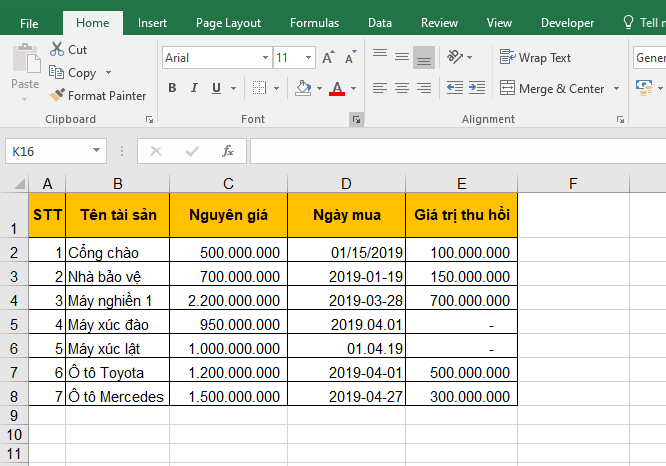The image size is (666, 466).
Task: Switch to the Formulas tab
Action: point(314,23)
